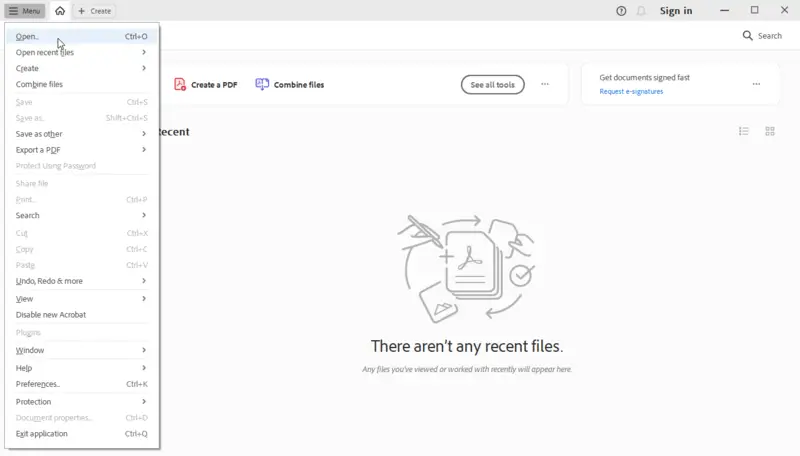Expand Save as other submenu arrow
800x456 pixels.
tap(144, 134)
